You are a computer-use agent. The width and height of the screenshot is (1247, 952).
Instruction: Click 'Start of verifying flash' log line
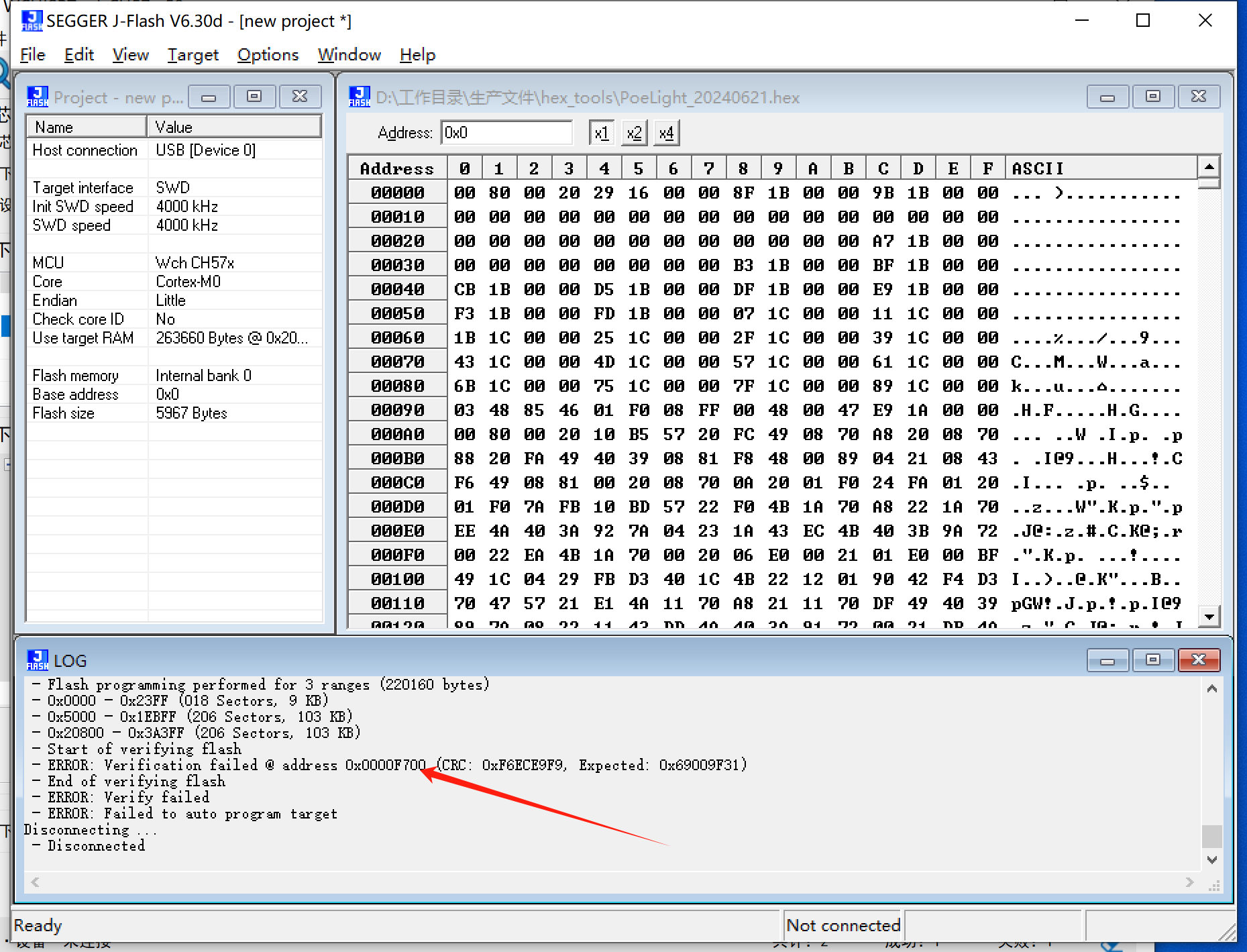click(x=137, y=749)
